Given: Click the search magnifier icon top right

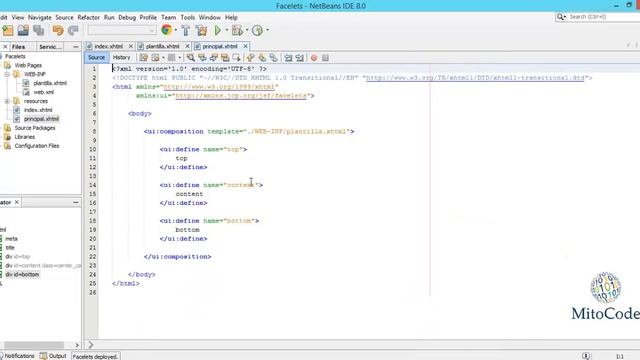Looking at the screenshot, I should [x=560, y=17].
